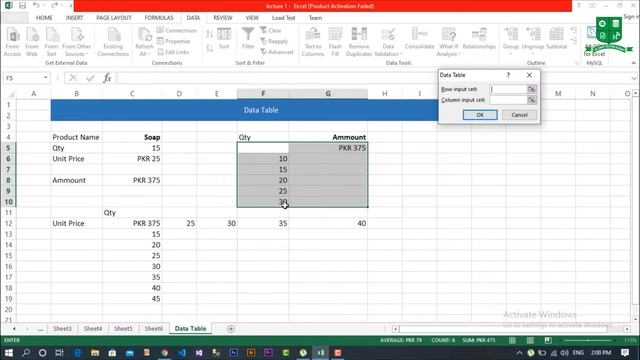Open Load Test tab
Image resolution: width=640 pixels, height=360 pixels.
[x=283, y=18]
